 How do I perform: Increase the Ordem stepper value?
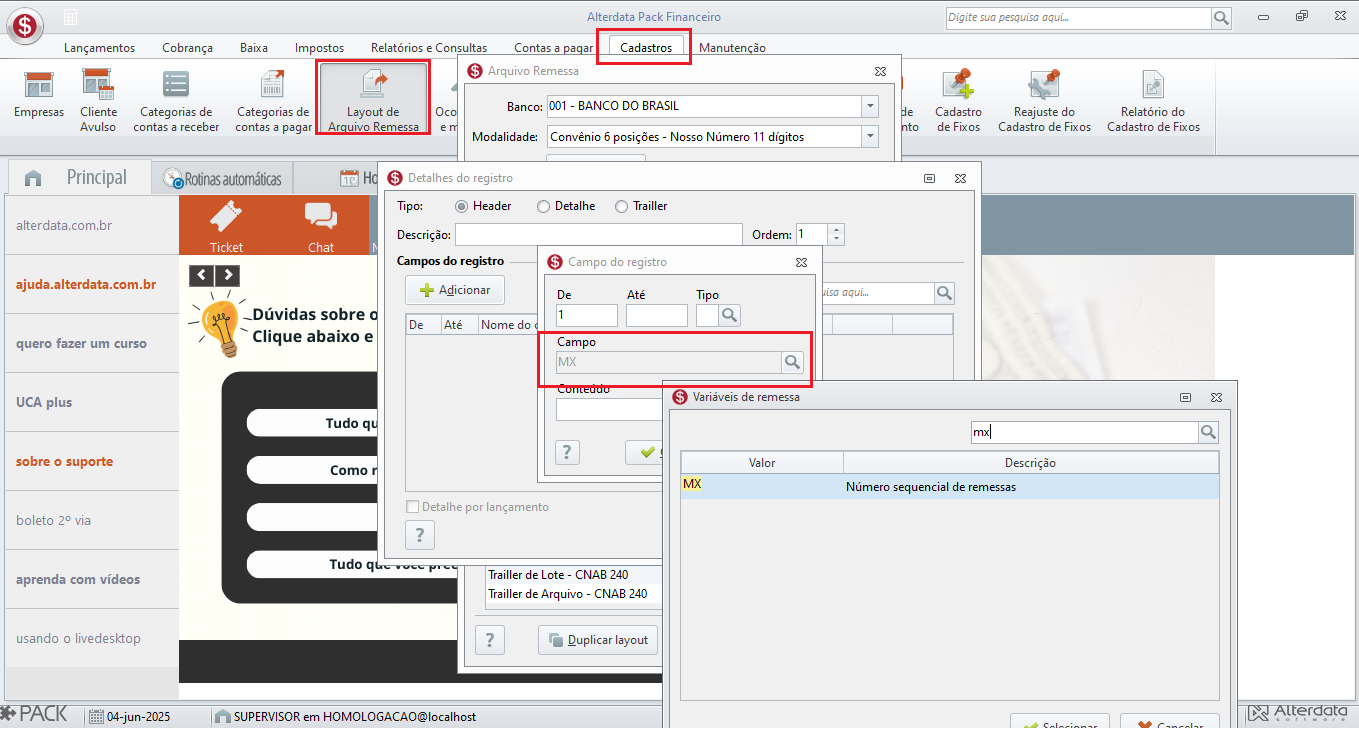coord(837,229)
